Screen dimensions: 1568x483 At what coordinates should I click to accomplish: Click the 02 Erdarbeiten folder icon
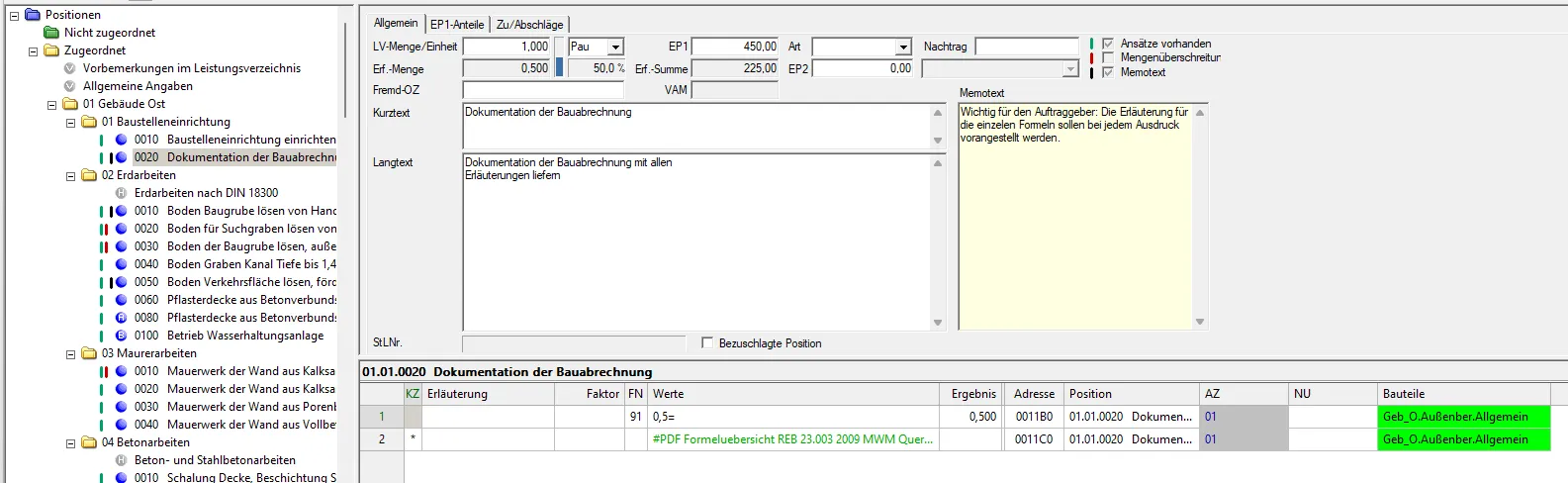pos(89,175)
